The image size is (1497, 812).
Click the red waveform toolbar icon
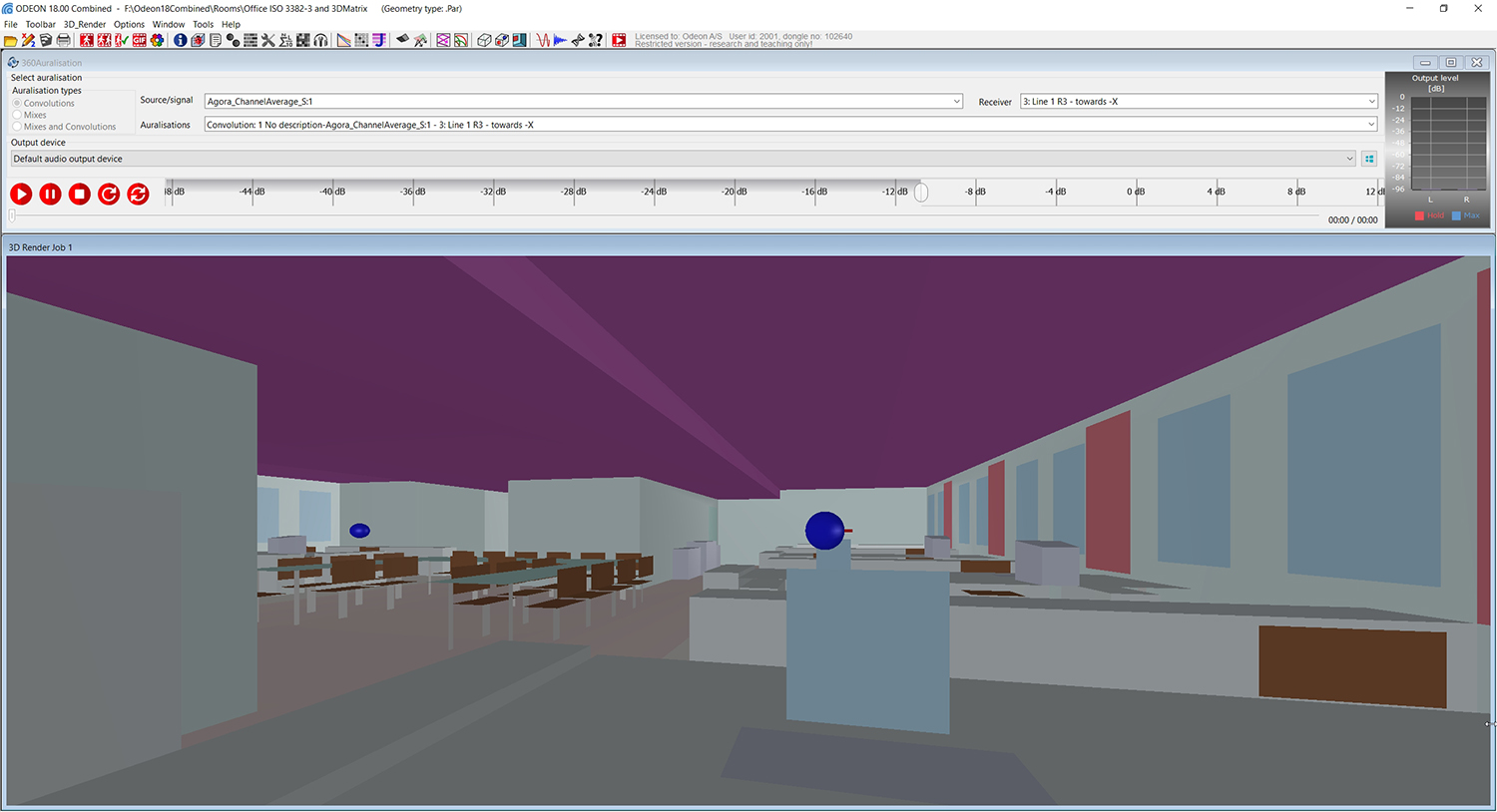[x=543, y=40]
